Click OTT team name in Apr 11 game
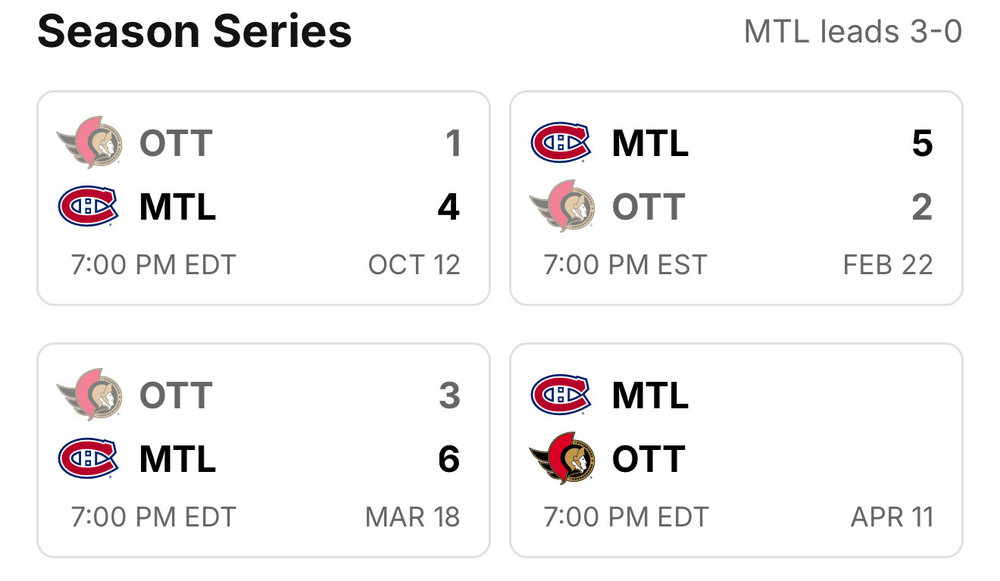The width and height of the screenshot is (1000, 581). (649, 459)
